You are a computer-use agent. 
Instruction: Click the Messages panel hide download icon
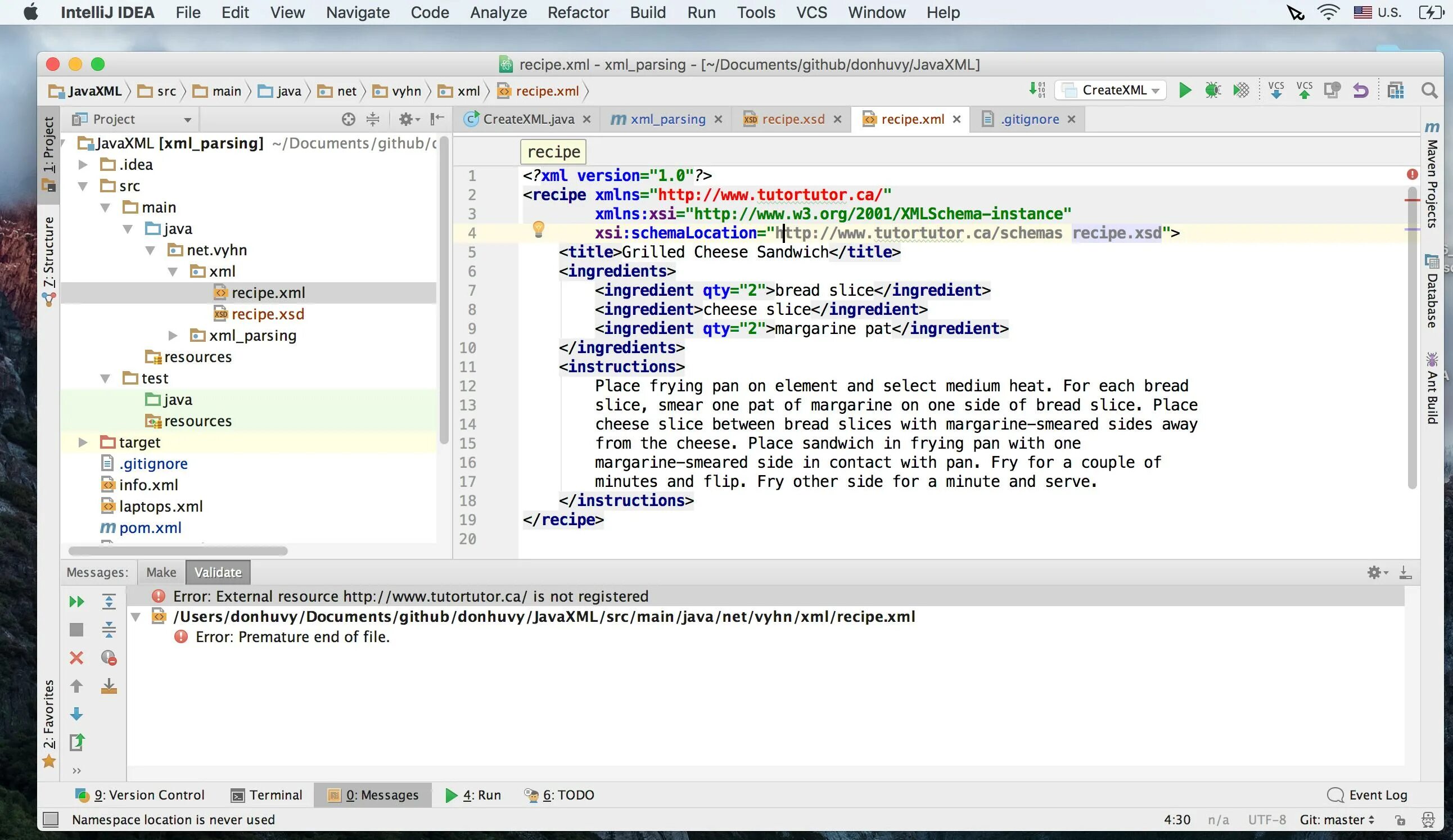(x=1405, y=572)
